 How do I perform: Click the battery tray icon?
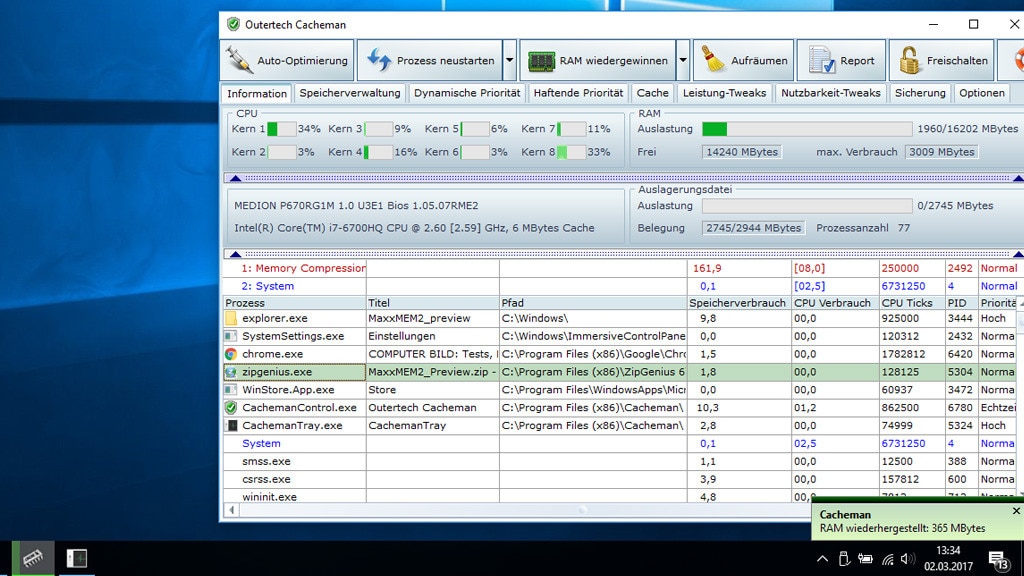(x=865, y=559)
